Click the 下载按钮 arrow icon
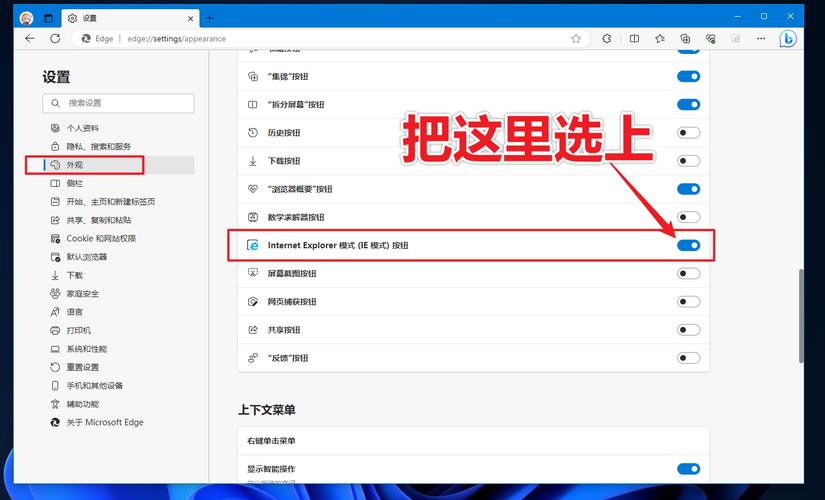This screenshot has width=825, height=500. pyautogui.click(x=253, y=161)
